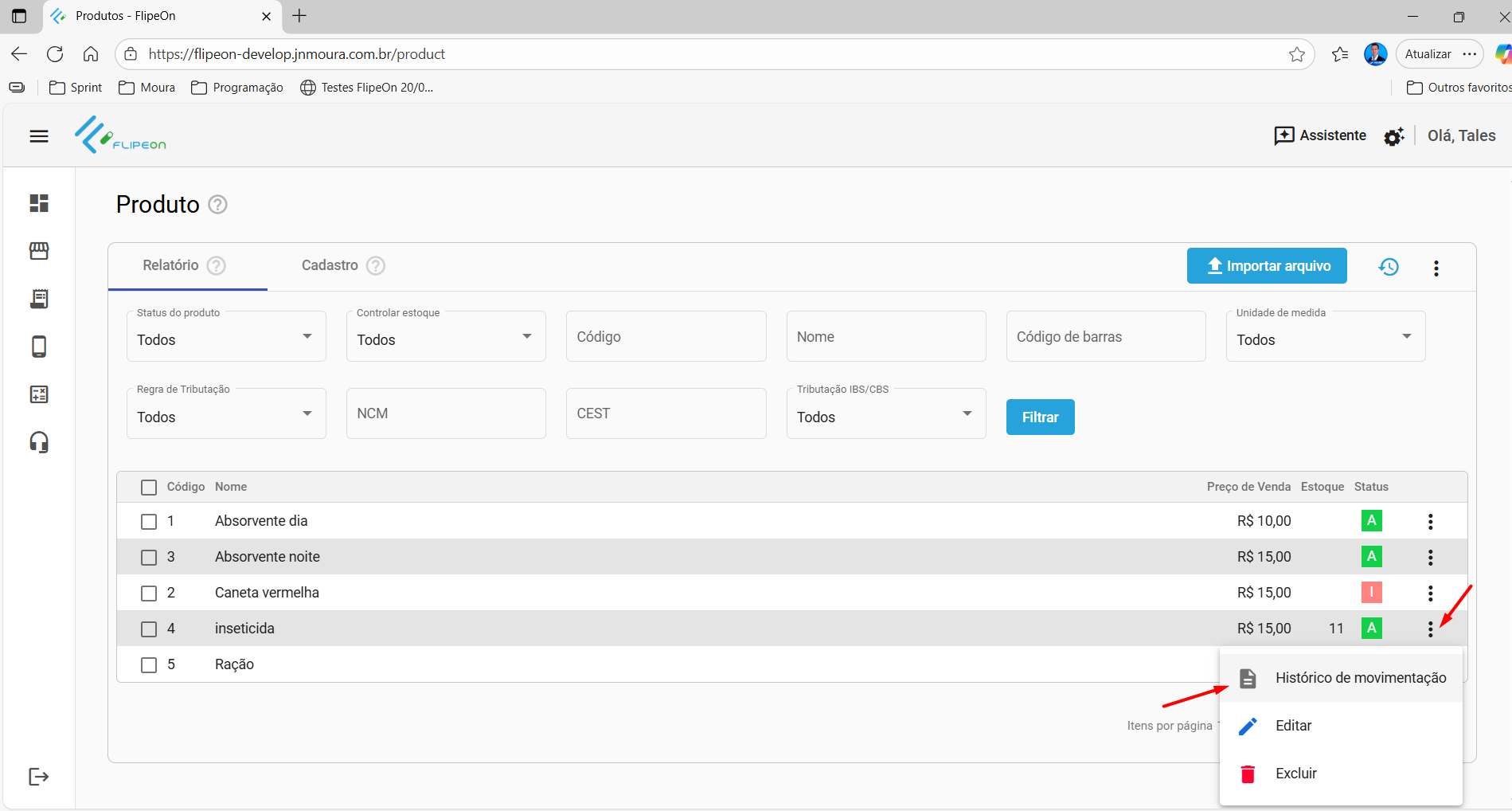This screenshot has height=811, width=1512.
Task: Toggle the select-all header checkbox
Action: pos(149,488)
